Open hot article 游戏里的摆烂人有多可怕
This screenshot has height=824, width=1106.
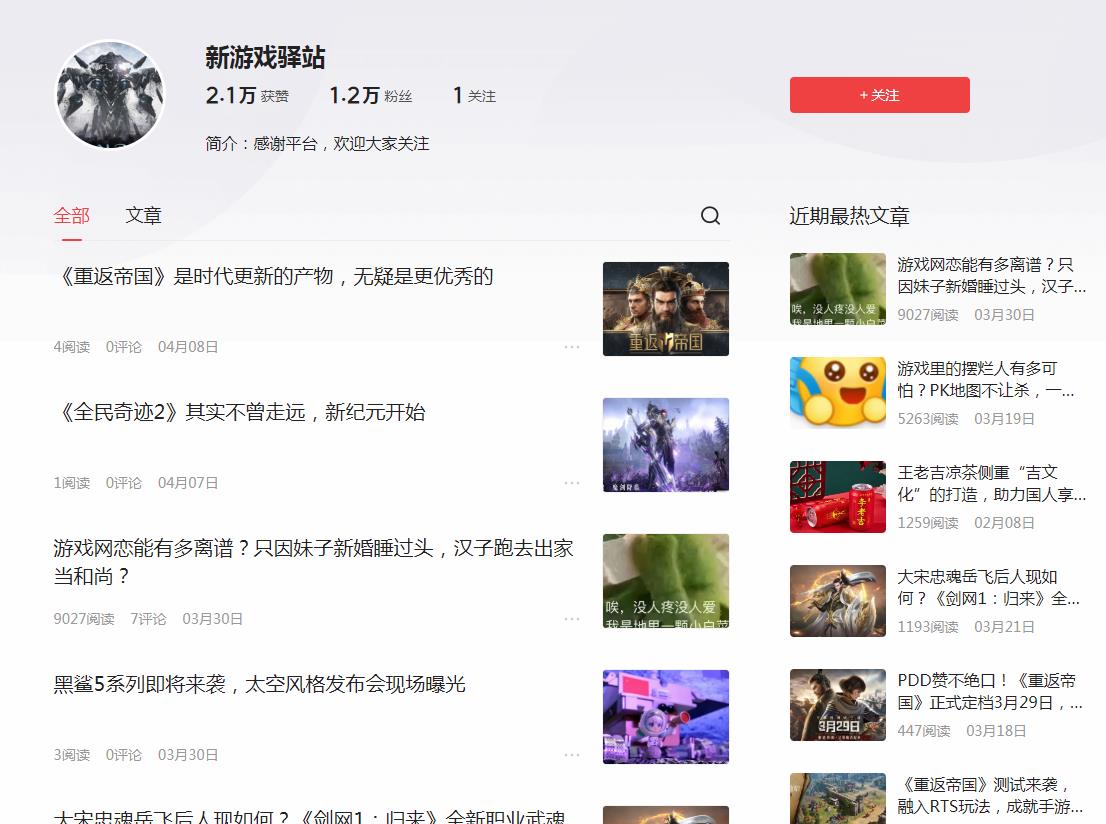[985, 380]
